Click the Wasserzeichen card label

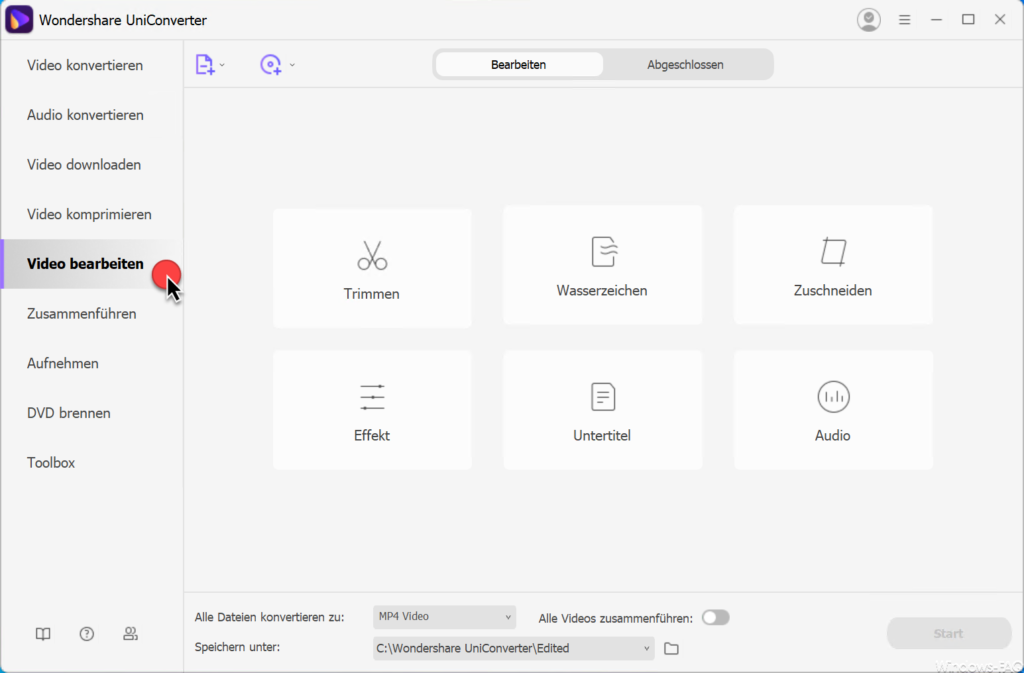click(602, 290)
